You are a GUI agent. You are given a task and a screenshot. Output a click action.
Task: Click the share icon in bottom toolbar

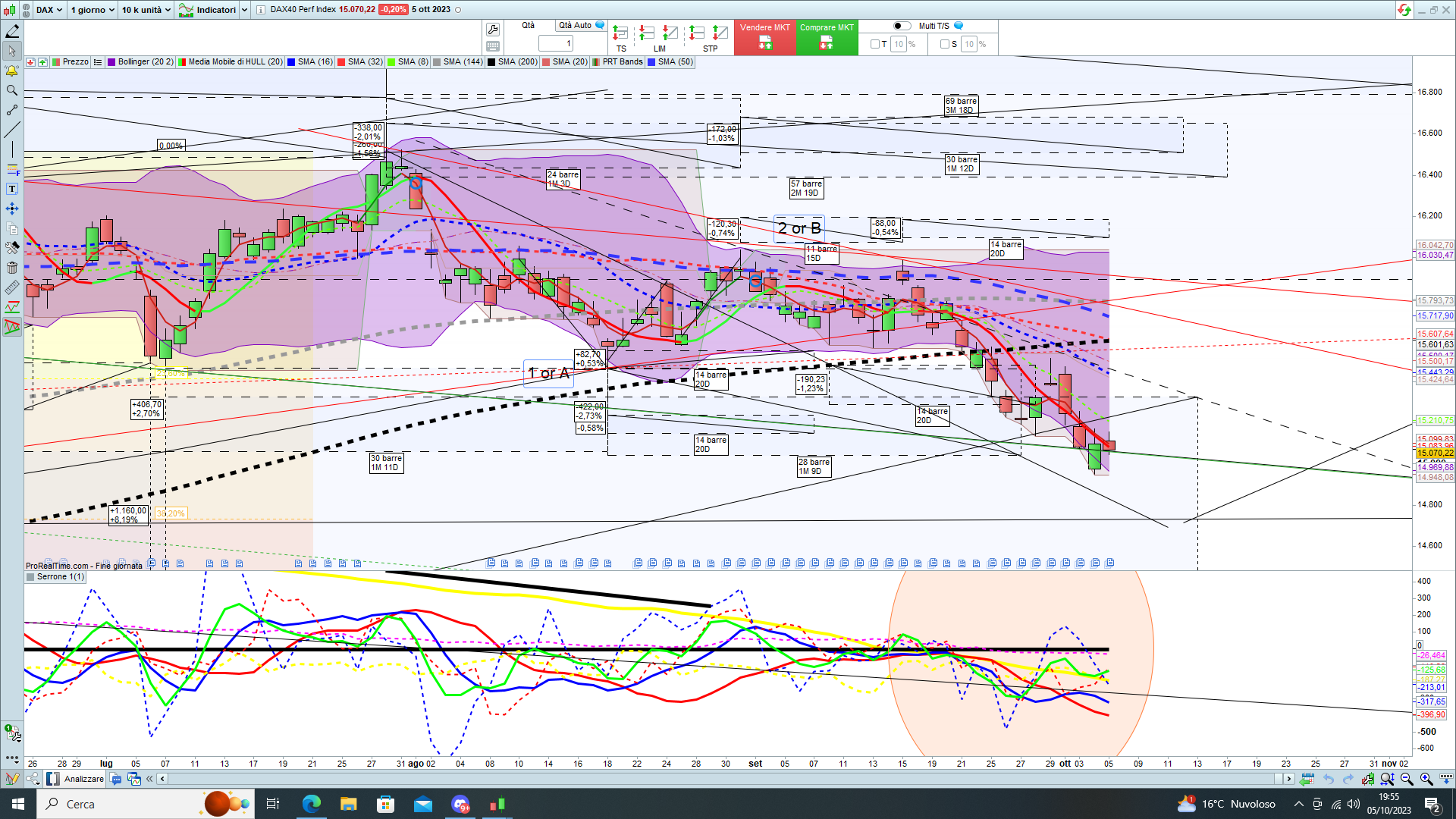pyautogui.click(x=33, y=779)
